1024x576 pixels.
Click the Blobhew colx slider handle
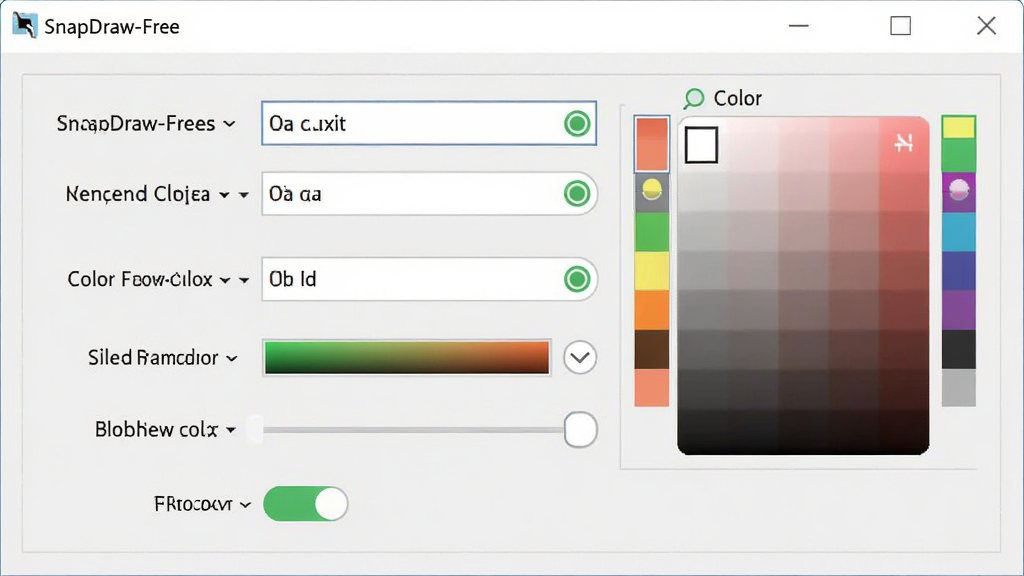[x=580, y=430]
